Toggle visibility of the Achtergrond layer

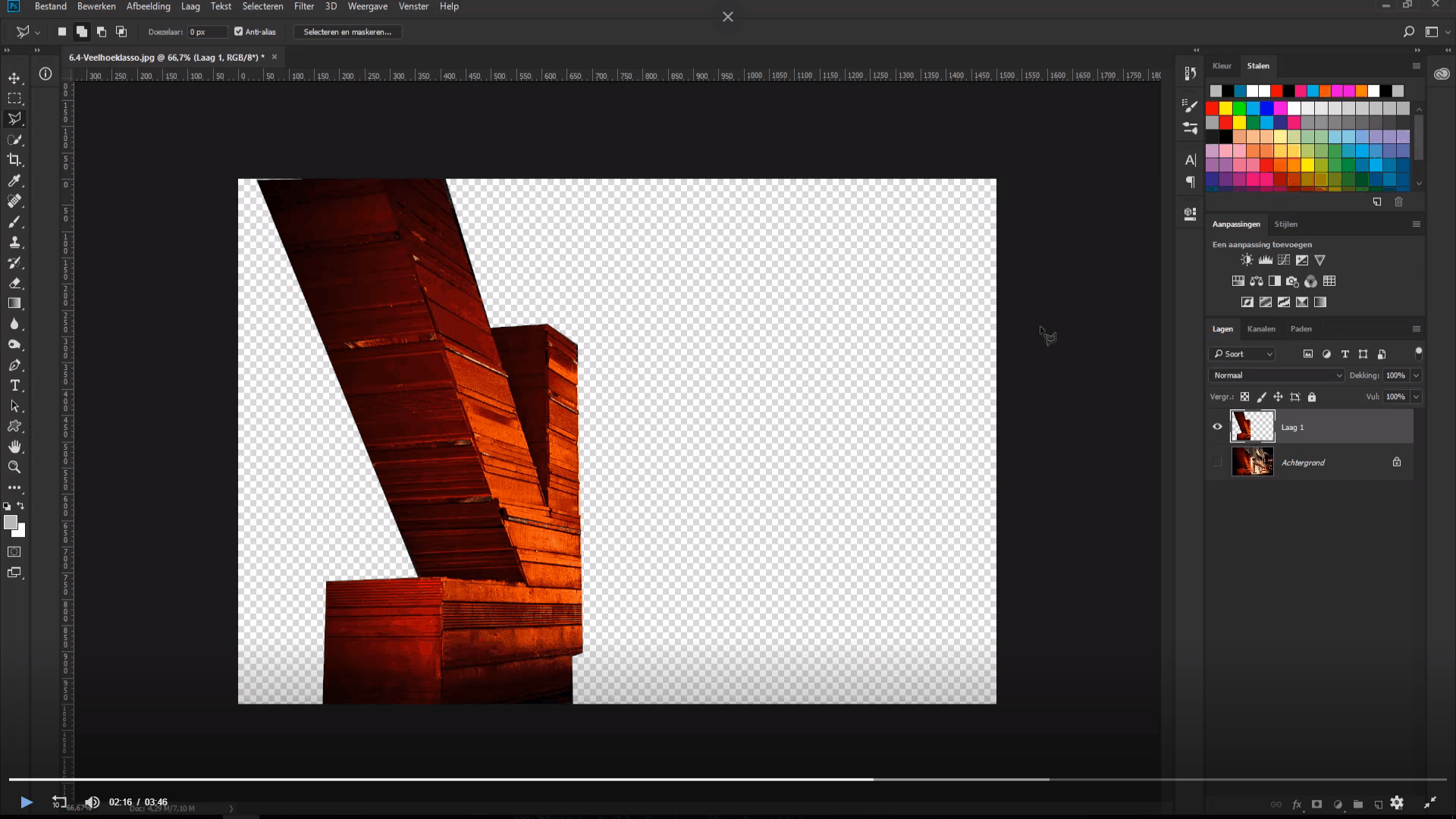tap(1218, 462)
